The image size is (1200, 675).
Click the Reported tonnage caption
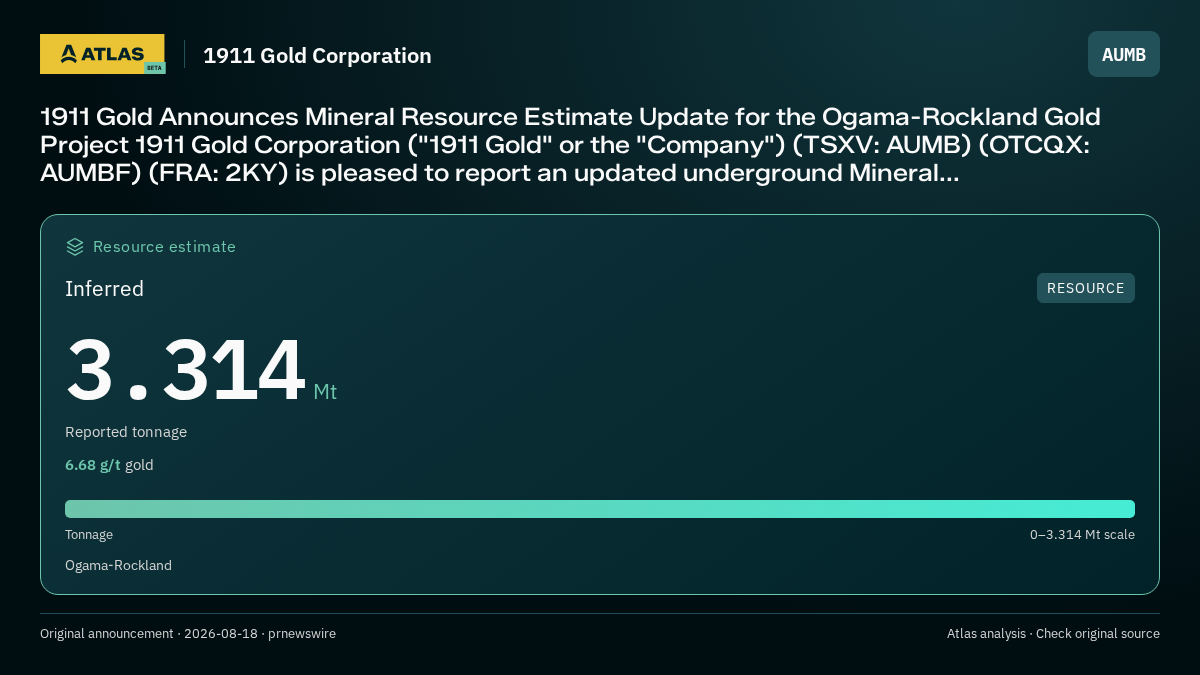tap(126, 432)
